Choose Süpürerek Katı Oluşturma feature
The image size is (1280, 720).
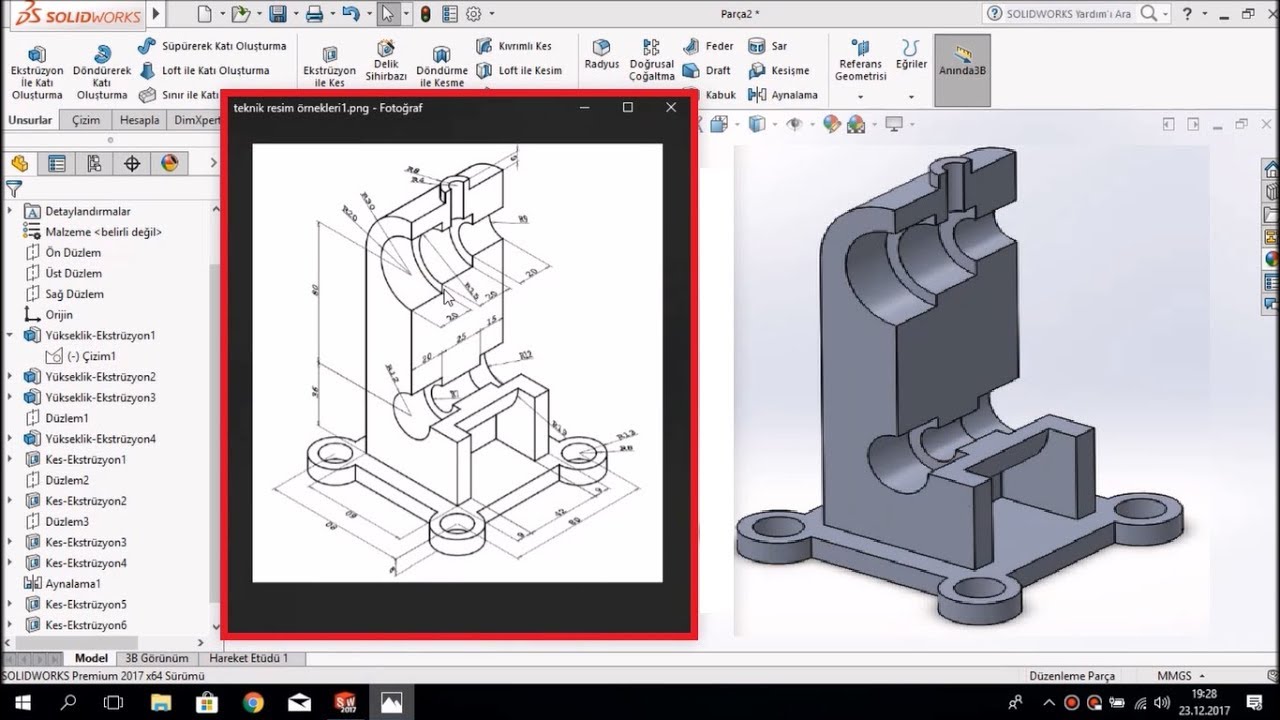(x=212, y=46)
